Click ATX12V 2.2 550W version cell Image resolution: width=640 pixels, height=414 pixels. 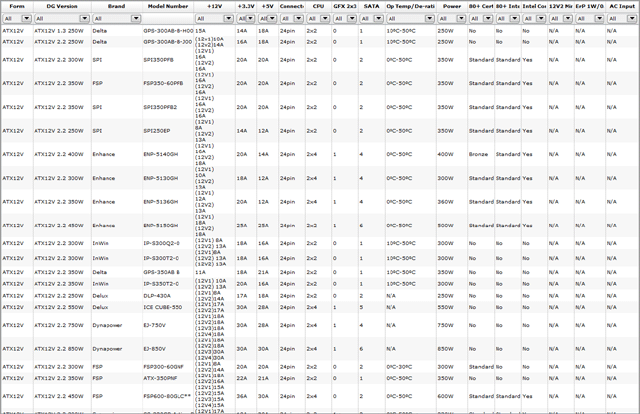(59, 307)
